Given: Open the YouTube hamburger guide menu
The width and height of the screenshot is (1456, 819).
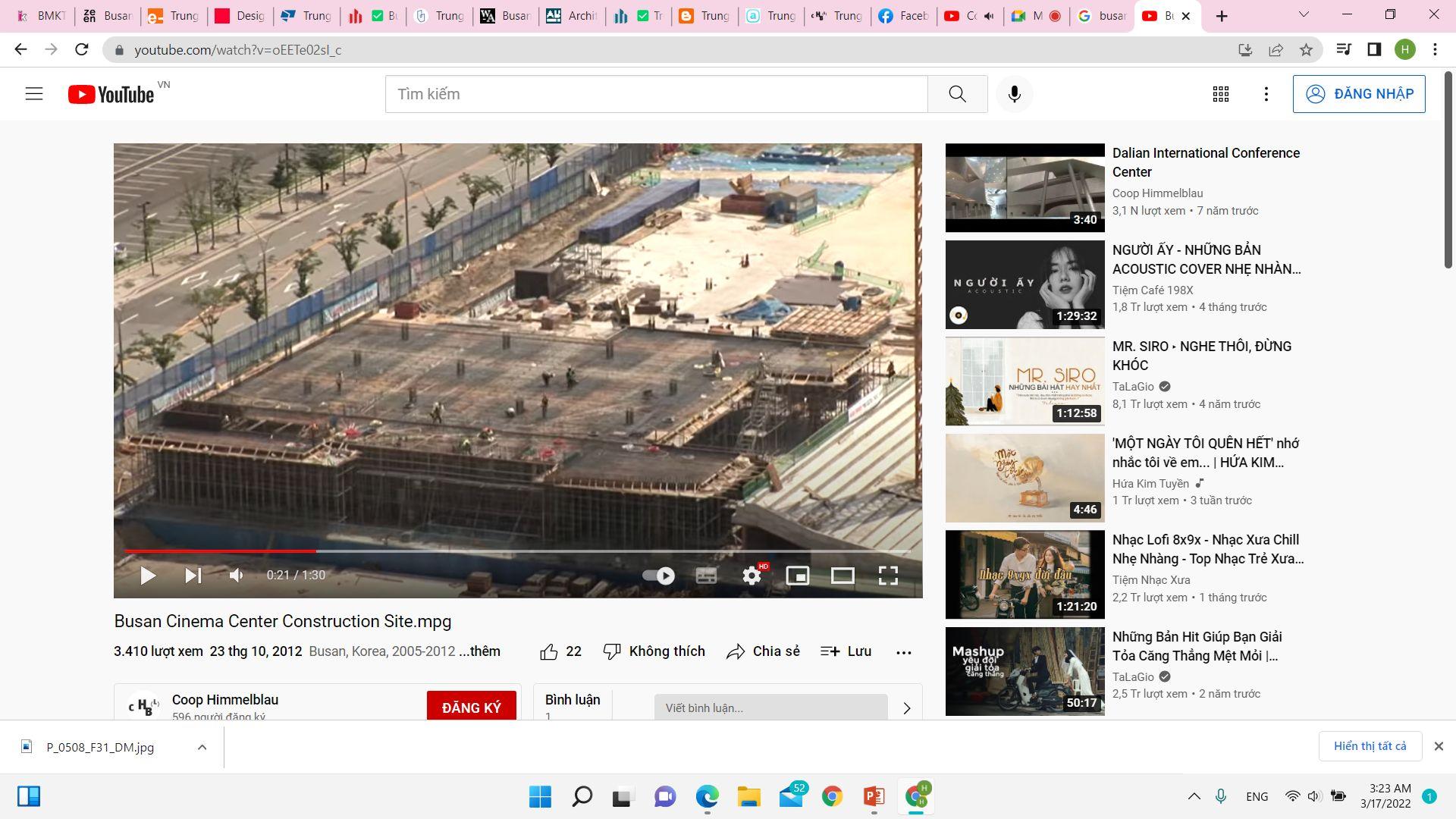Looking at the screenshot, I should pyautogui.click(x=34, y=94).
